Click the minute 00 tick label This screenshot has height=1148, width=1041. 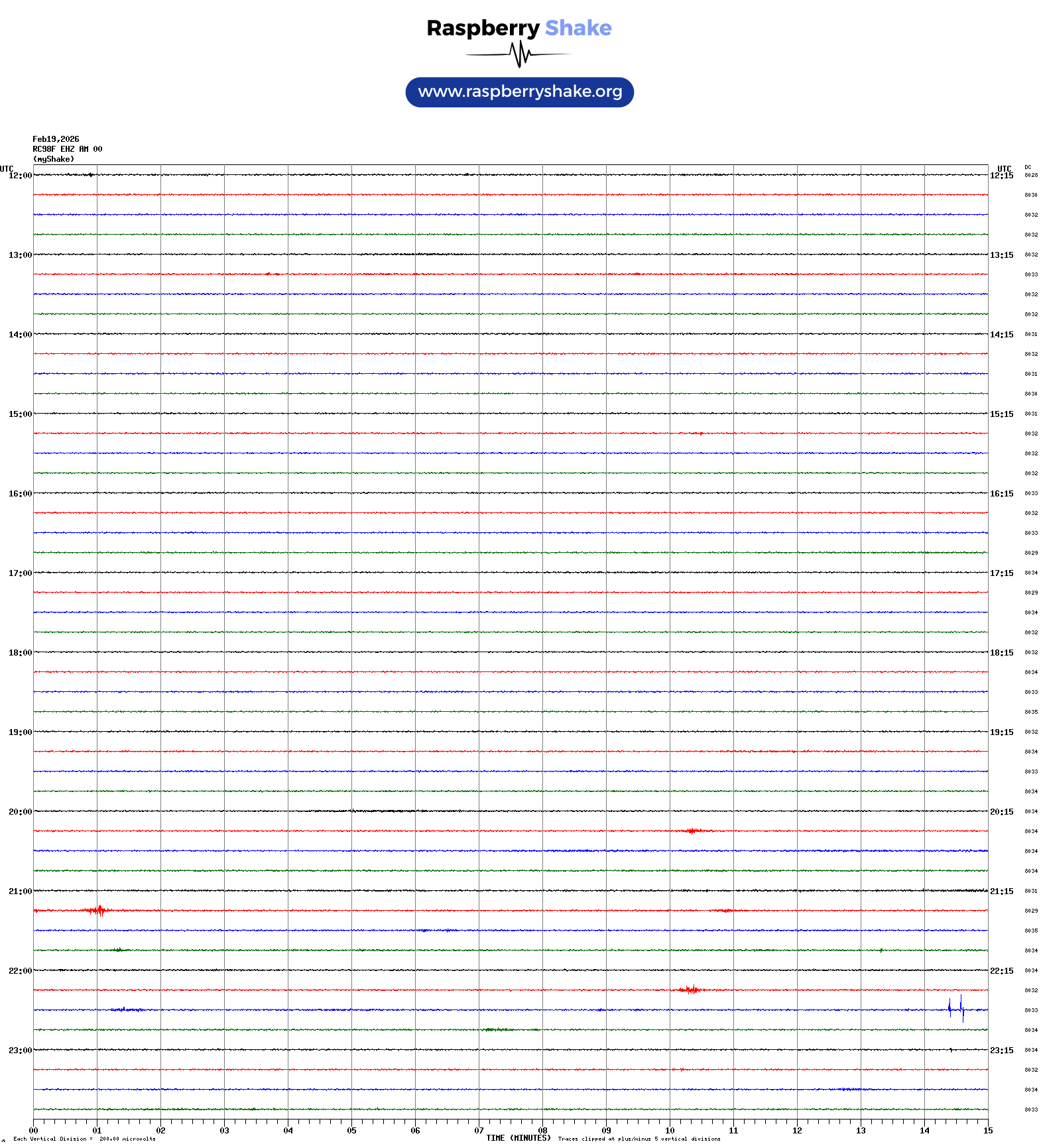coord(34,1131)
